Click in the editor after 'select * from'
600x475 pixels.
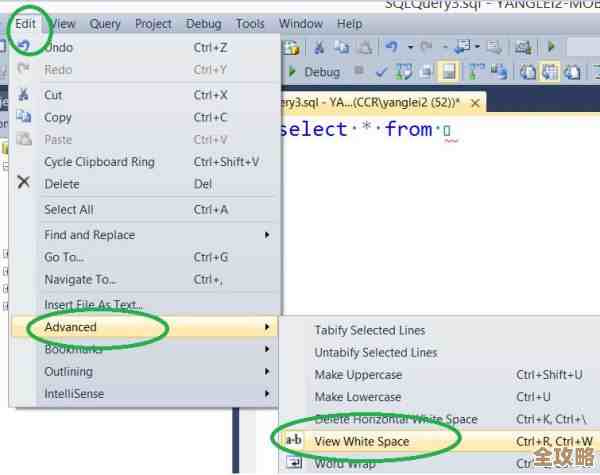click(447, 130)
